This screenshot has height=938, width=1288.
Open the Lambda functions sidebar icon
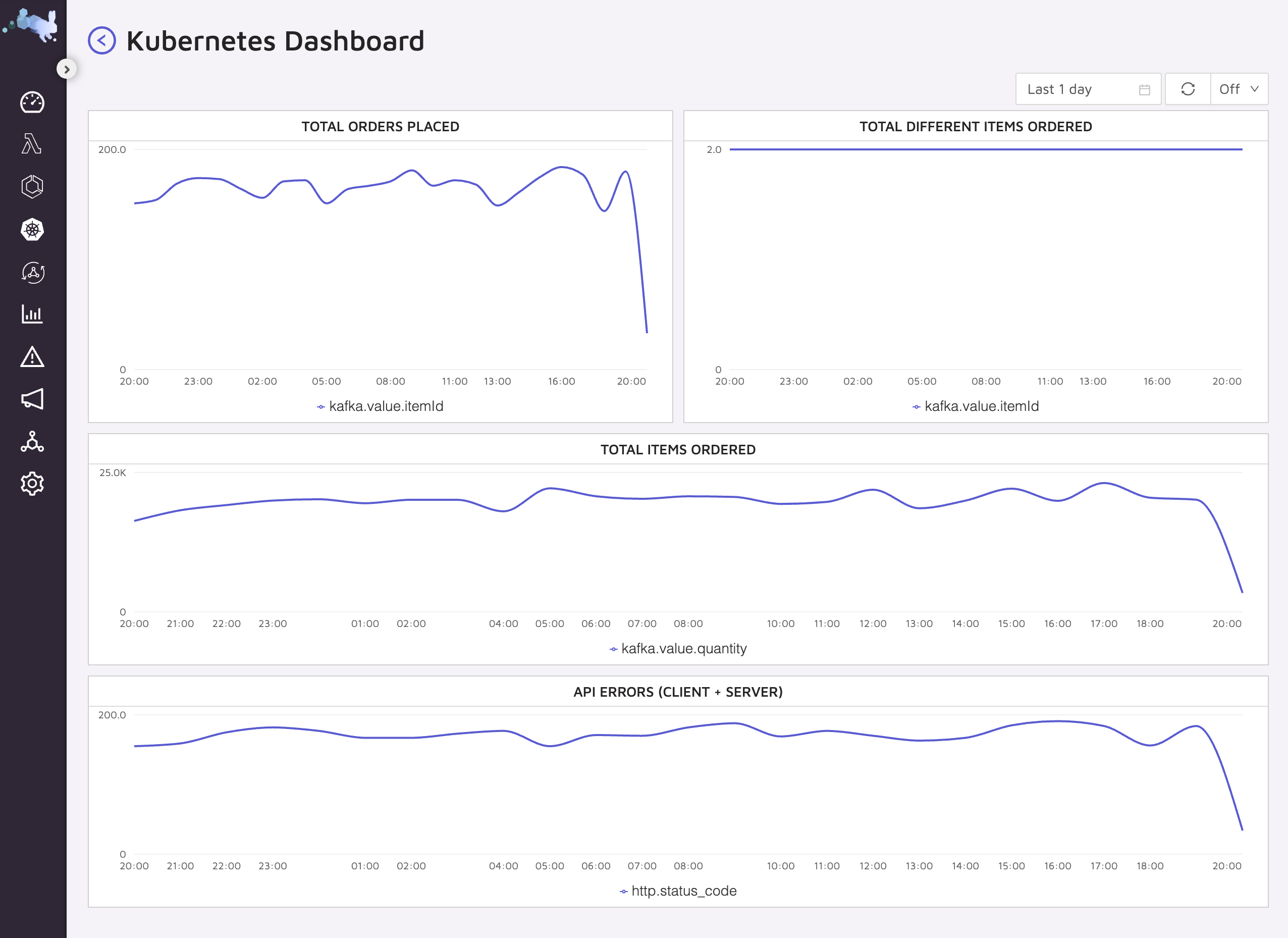[x=32, y=144]
